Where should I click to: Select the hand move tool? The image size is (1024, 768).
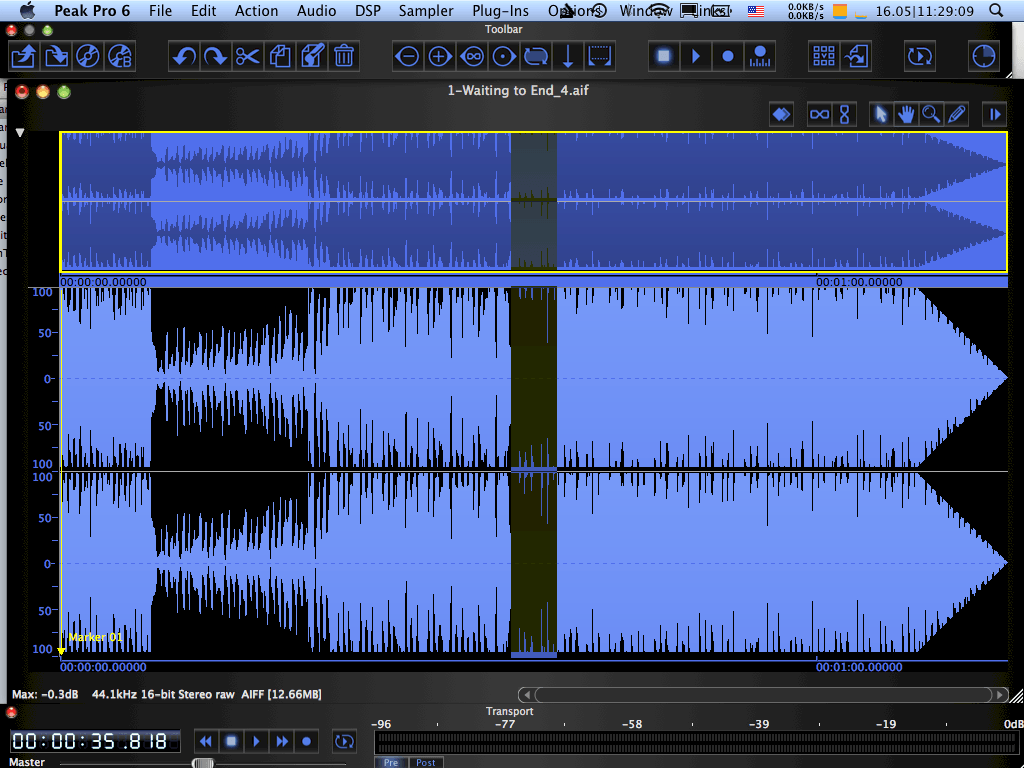point(906,115)
